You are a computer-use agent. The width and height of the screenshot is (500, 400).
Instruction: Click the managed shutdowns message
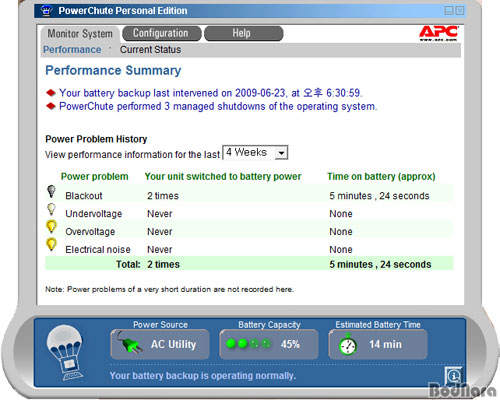[x=218, y=106]
